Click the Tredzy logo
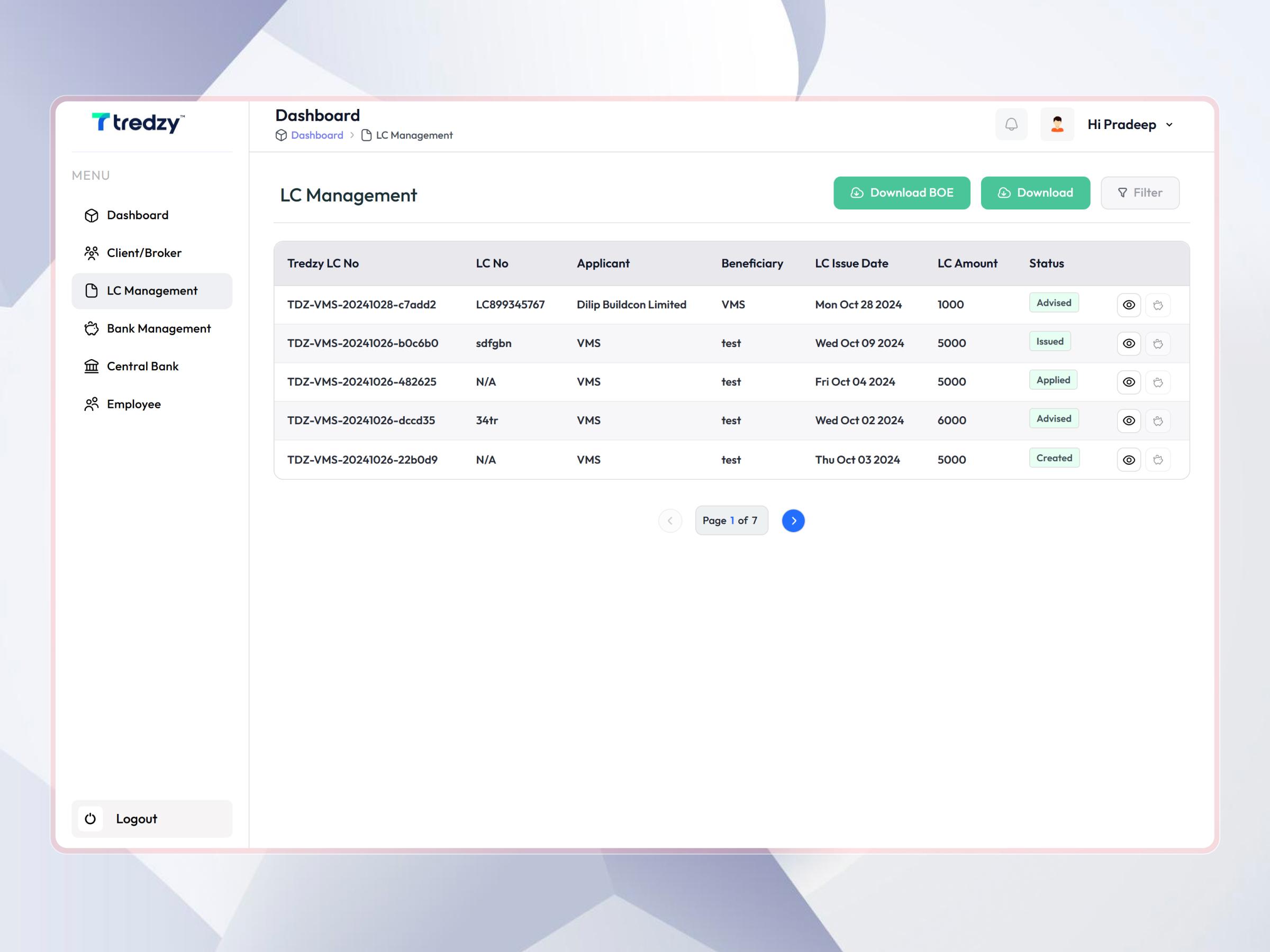This screenshot has width=1270, height=952. [138, 123]
